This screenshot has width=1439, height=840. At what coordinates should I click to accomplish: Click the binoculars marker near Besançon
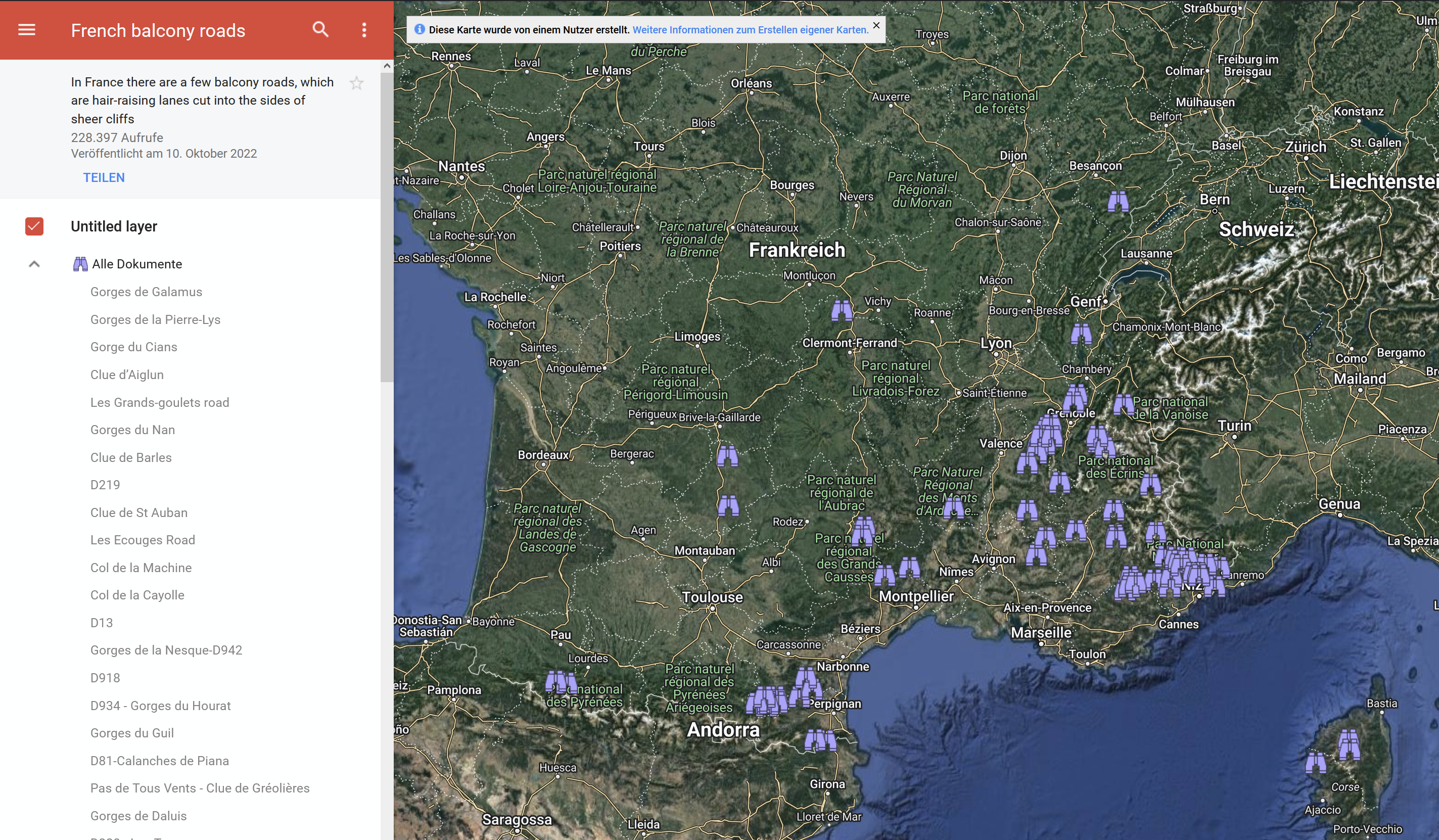[1118, 201]
